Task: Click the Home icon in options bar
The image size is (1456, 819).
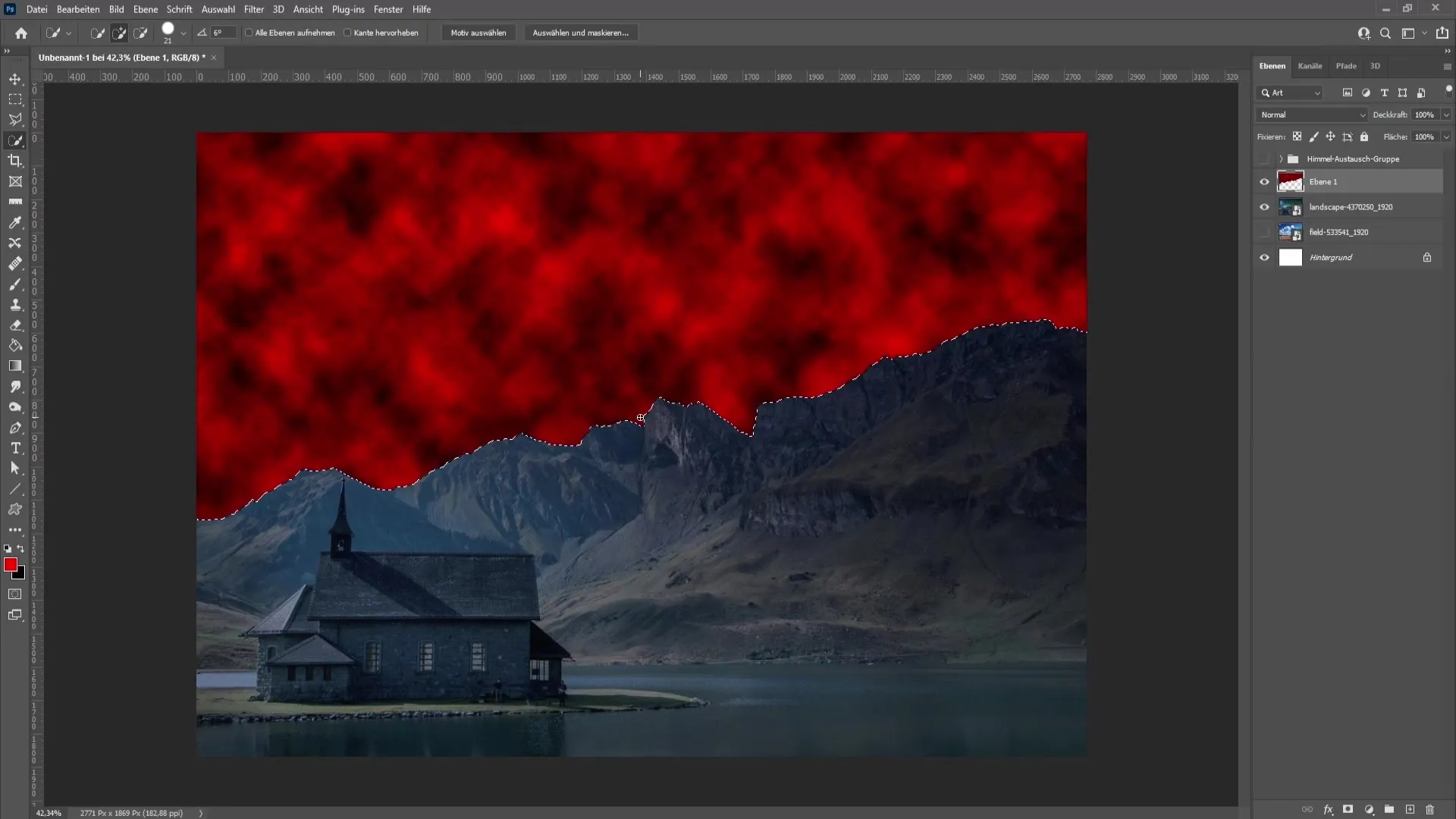Action: (21, 33)
